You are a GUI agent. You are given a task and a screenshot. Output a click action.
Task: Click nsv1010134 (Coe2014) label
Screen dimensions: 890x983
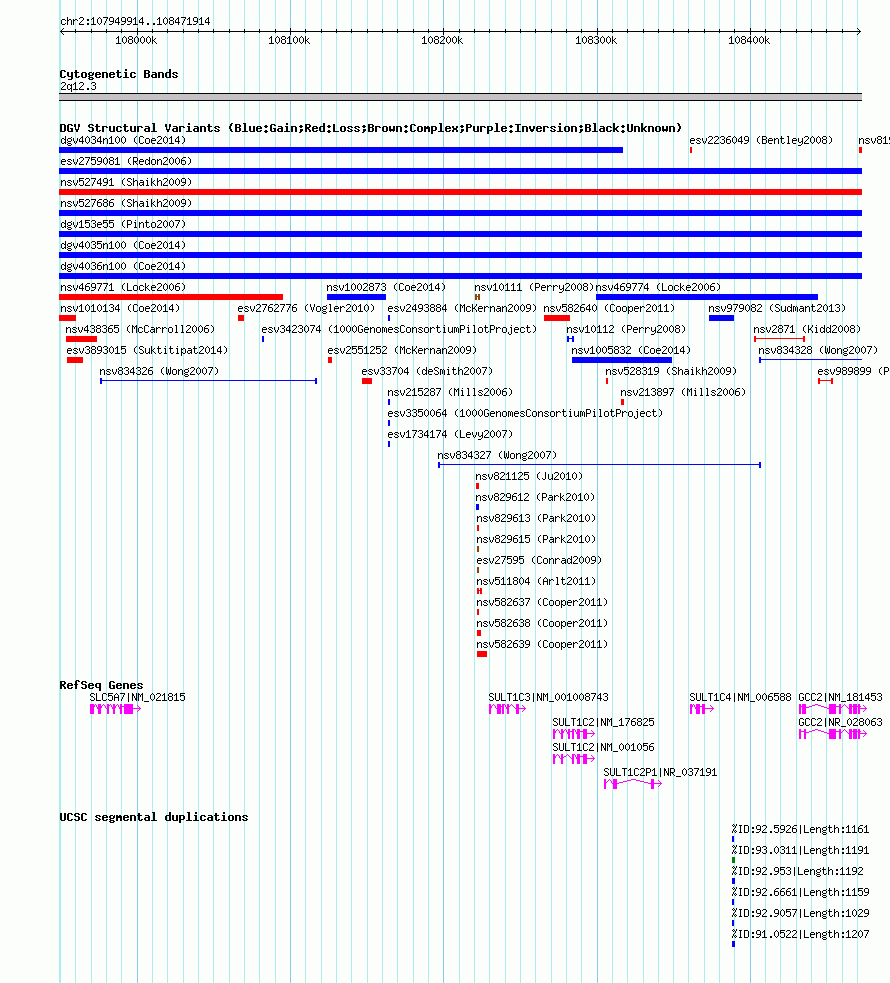(x=120, y=308)
